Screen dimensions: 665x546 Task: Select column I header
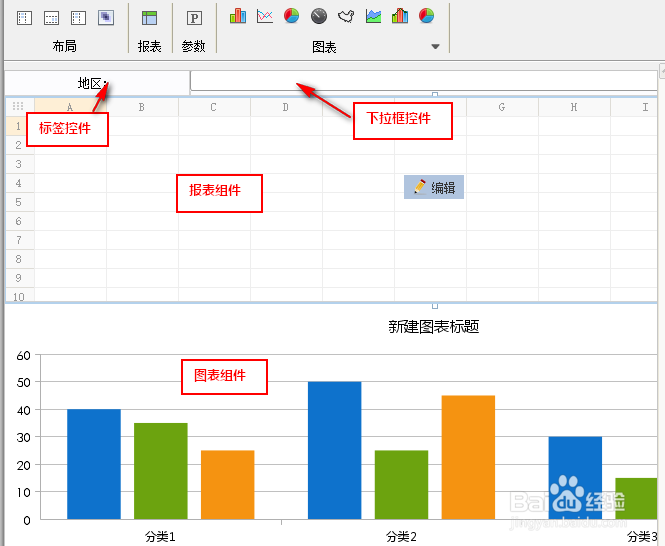634,107
